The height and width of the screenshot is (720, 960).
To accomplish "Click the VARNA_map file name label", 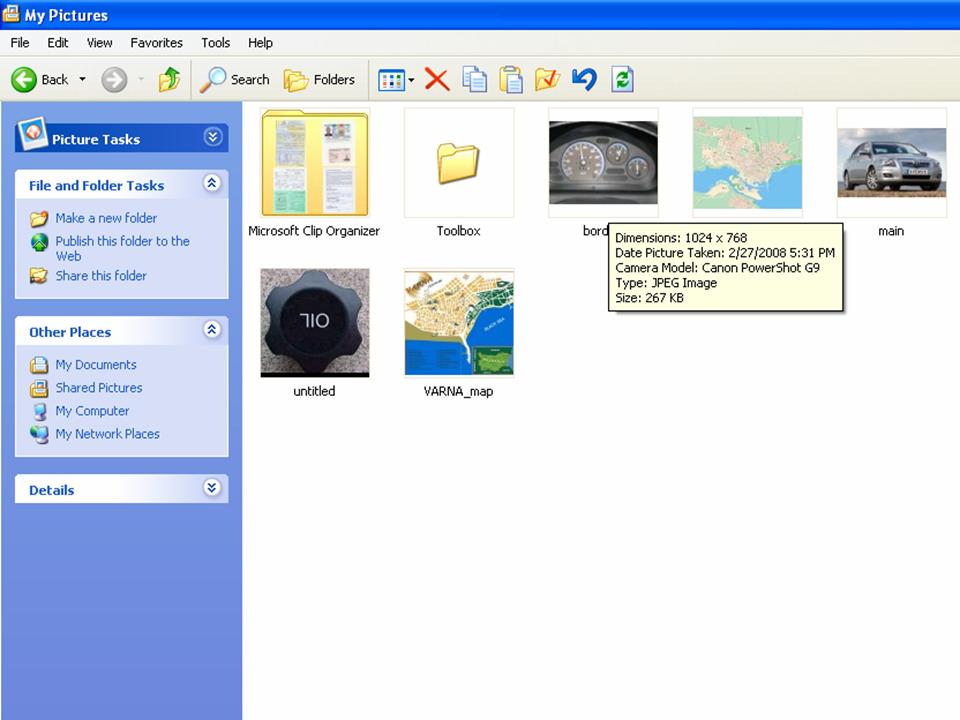I will click(459, 391).
